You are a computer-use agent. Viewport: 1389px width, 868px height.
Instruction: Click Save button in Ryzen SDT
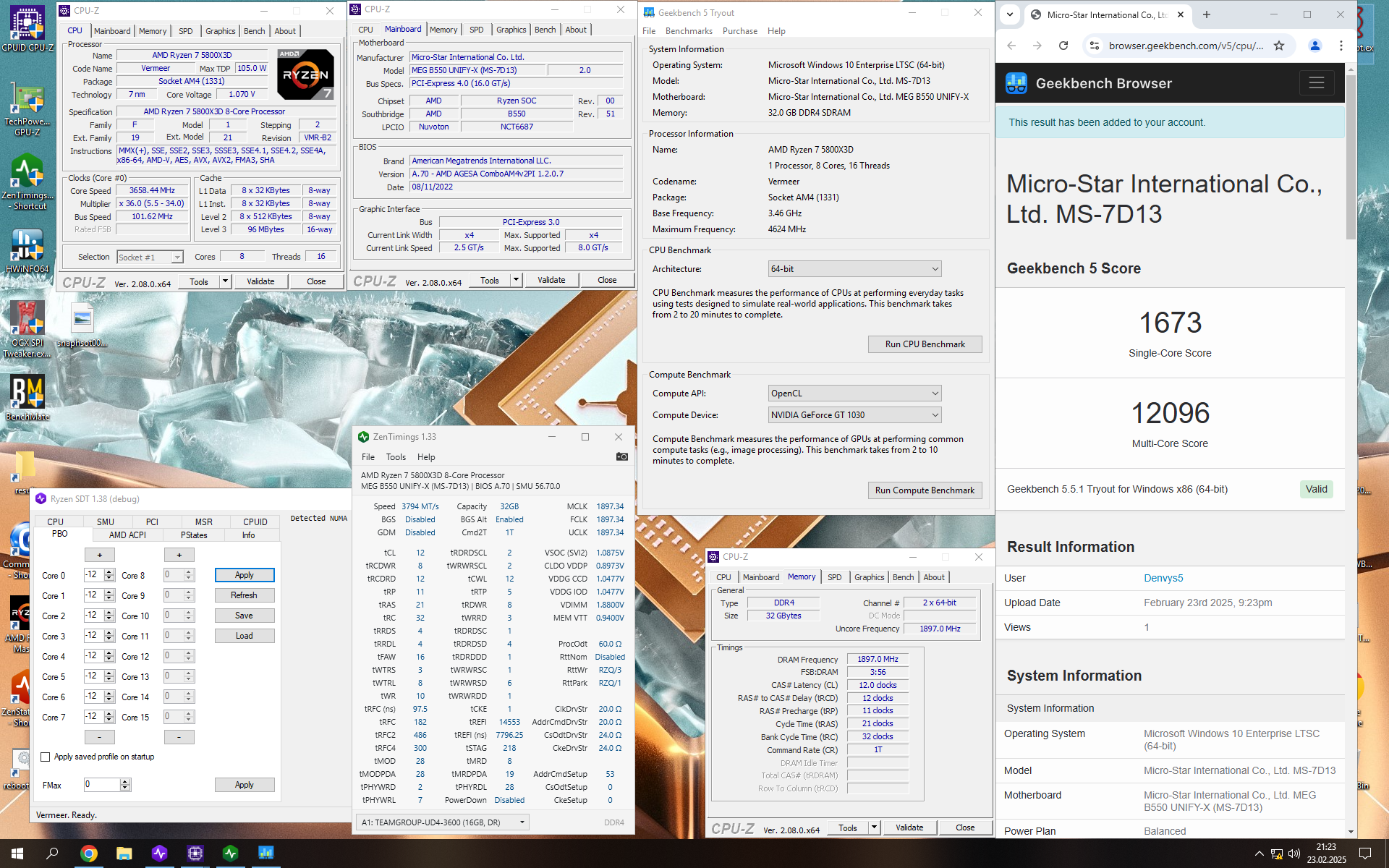[x=245, y=616]
